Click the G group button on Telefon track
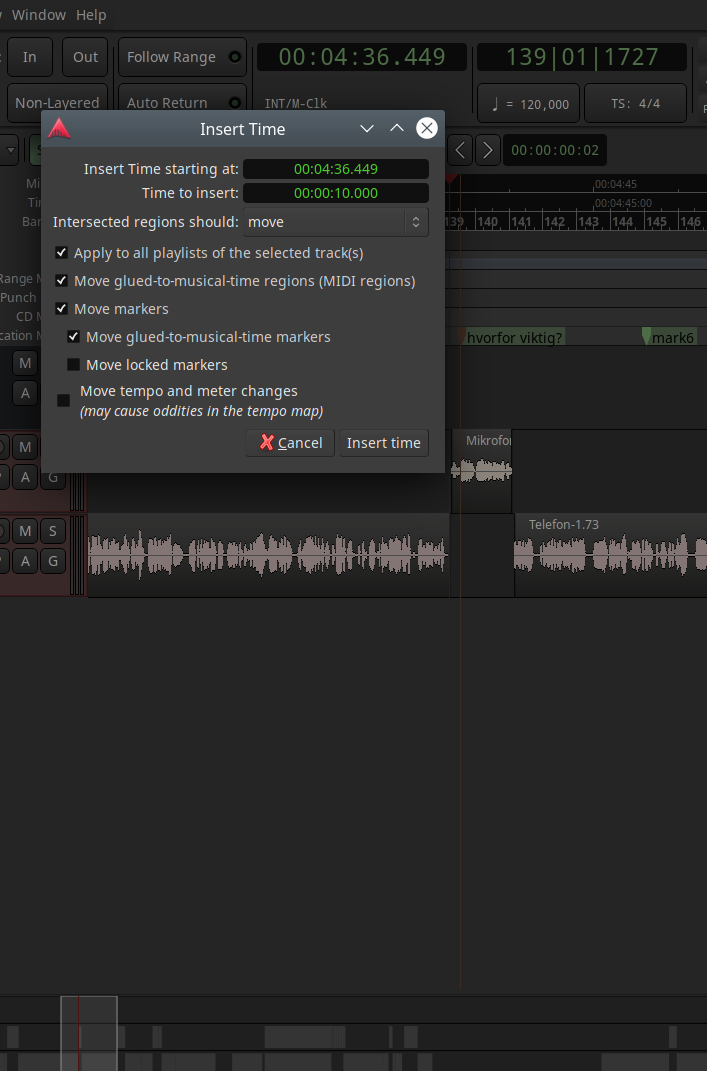Viewport: 707px width, 1071px height. [x=53, y=561]
